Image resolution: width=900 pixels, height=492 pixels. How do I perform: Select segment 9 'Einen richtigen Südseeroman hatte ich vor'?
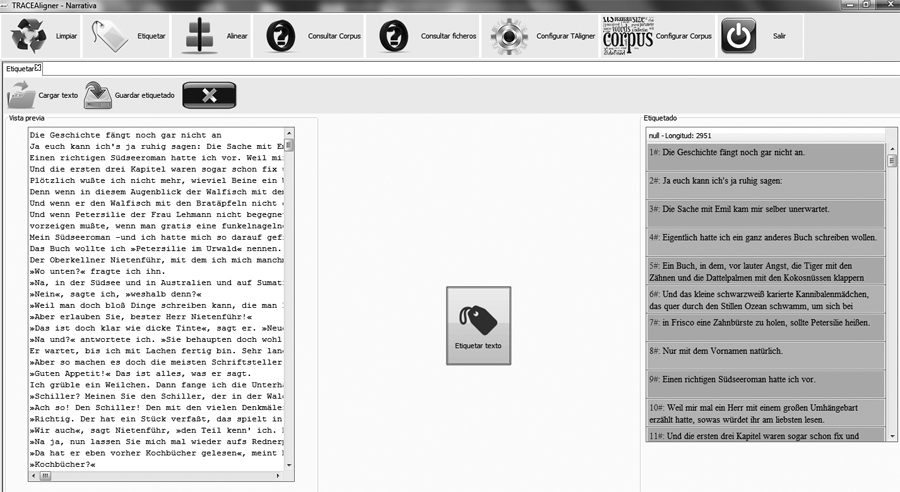[x=765, y=384]
